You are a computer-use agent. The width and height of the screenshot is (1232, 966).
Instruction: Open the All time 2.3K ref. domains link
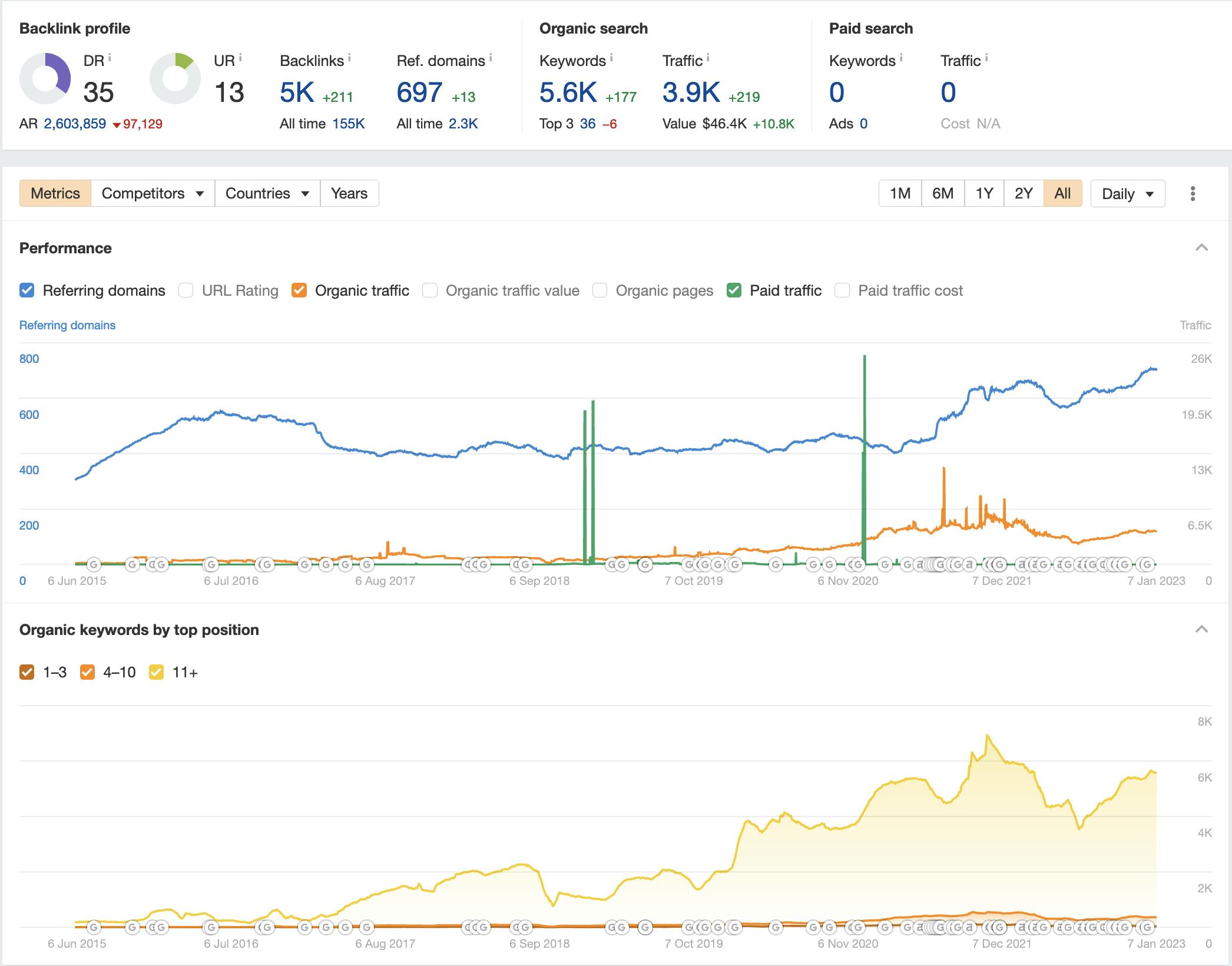463,124
